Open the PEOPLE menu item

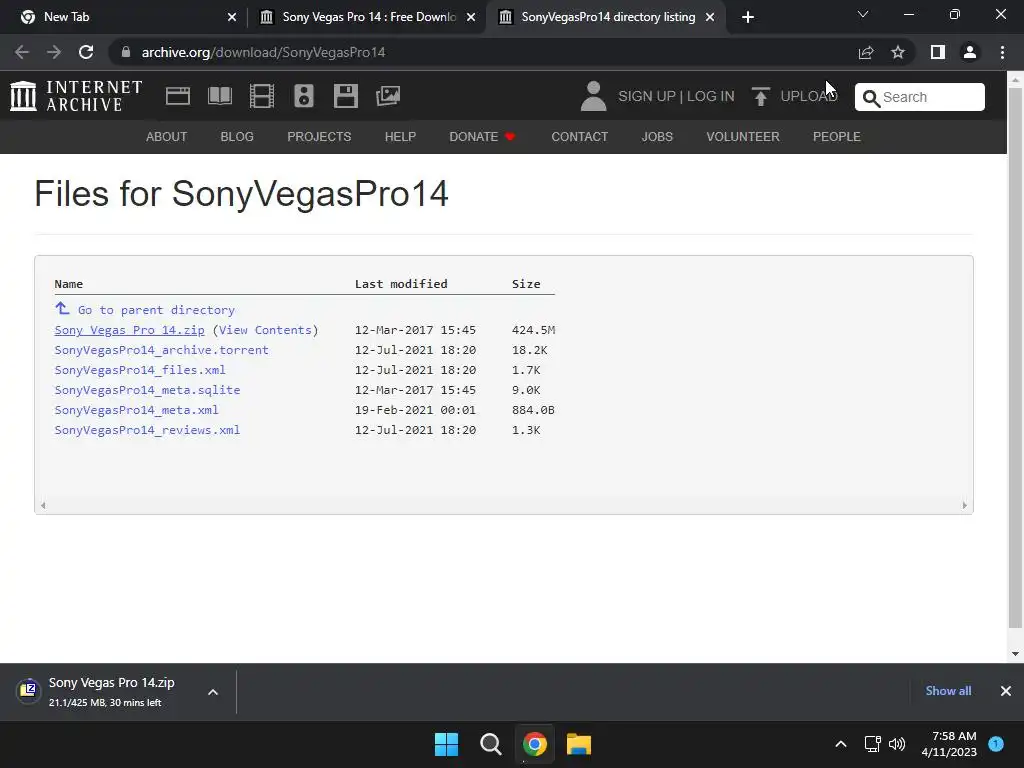click(x=837, y=136)
